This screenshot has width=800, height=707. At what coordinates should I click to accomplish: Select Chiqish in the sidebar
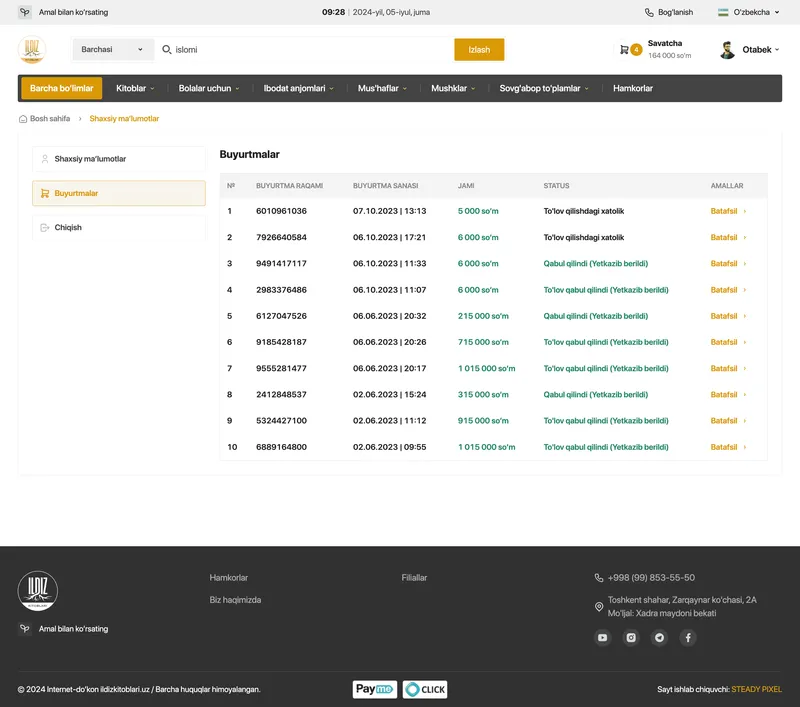118,228
